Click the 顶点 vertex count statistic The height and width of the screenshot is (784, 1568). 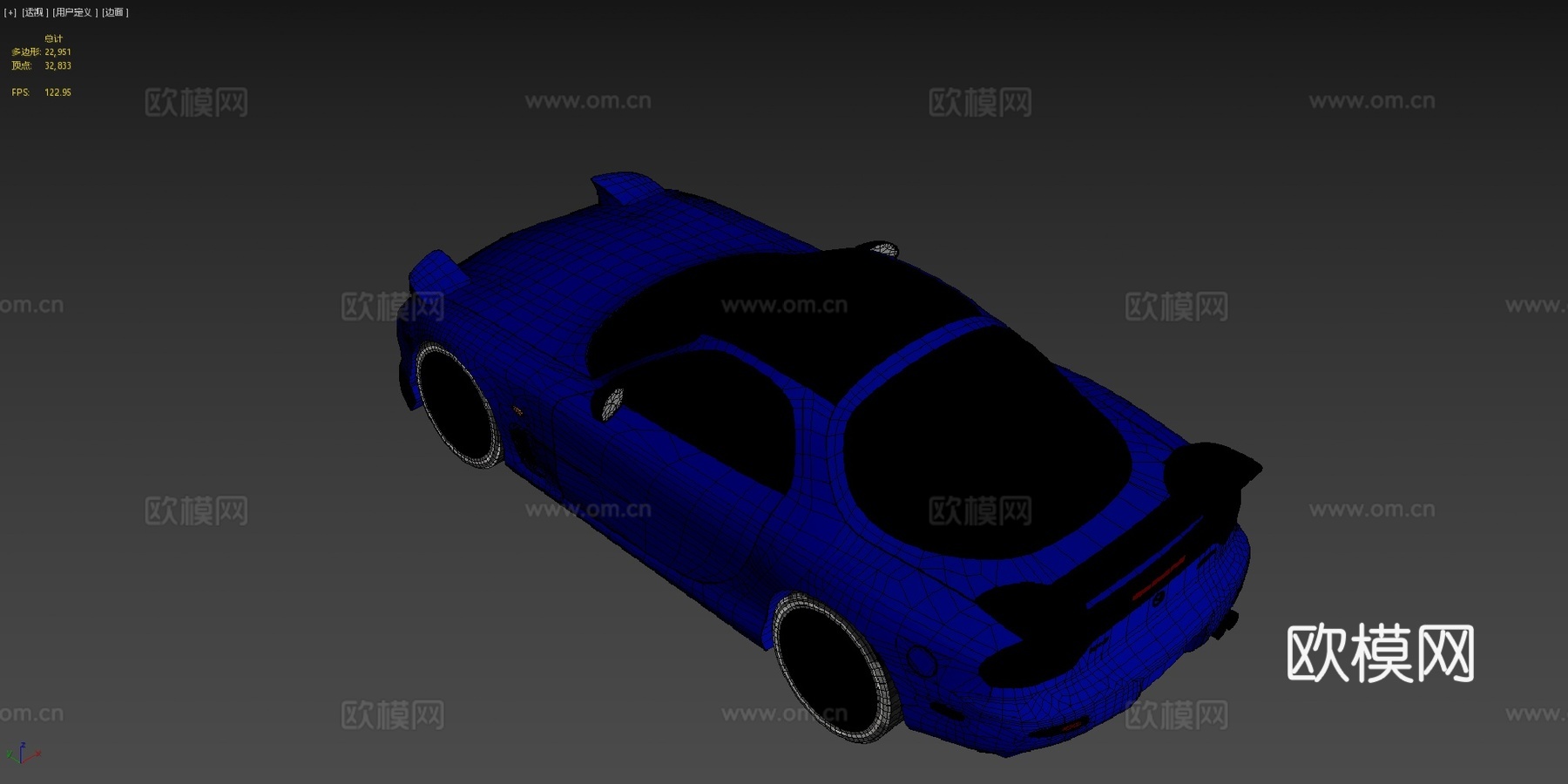(x=40, y=64)
